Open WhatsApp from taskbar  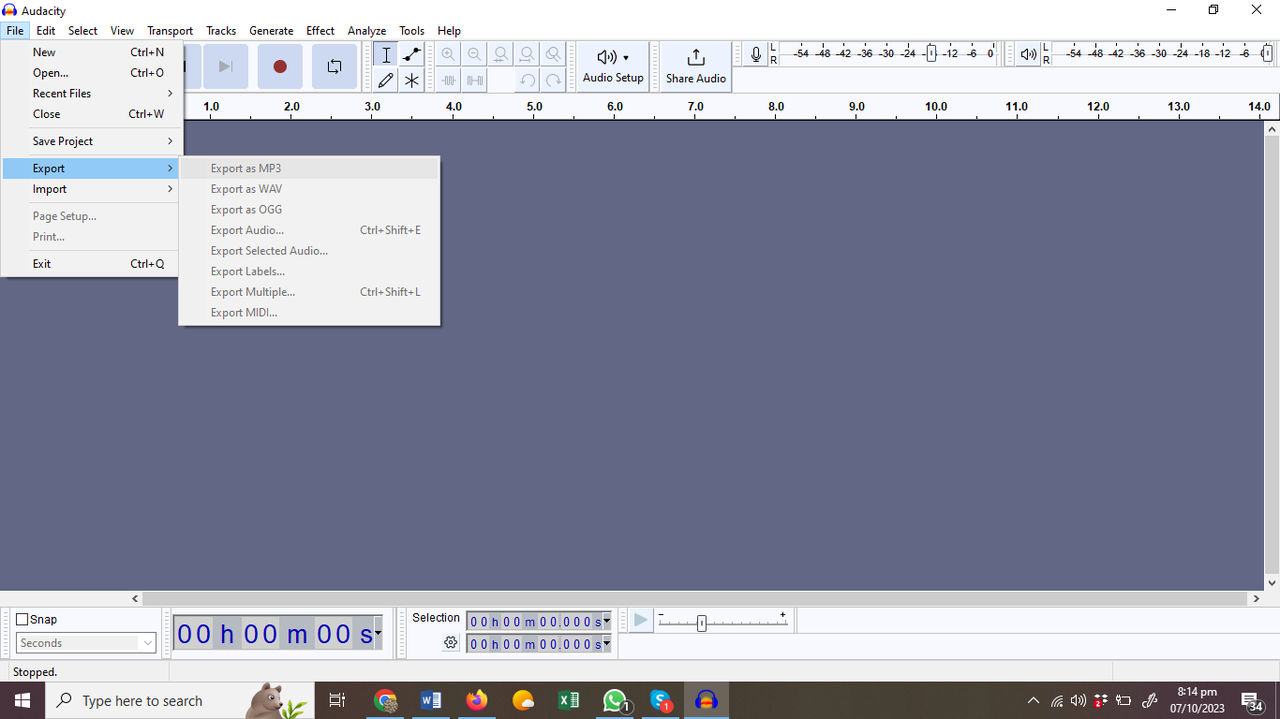tap(615, 700)
